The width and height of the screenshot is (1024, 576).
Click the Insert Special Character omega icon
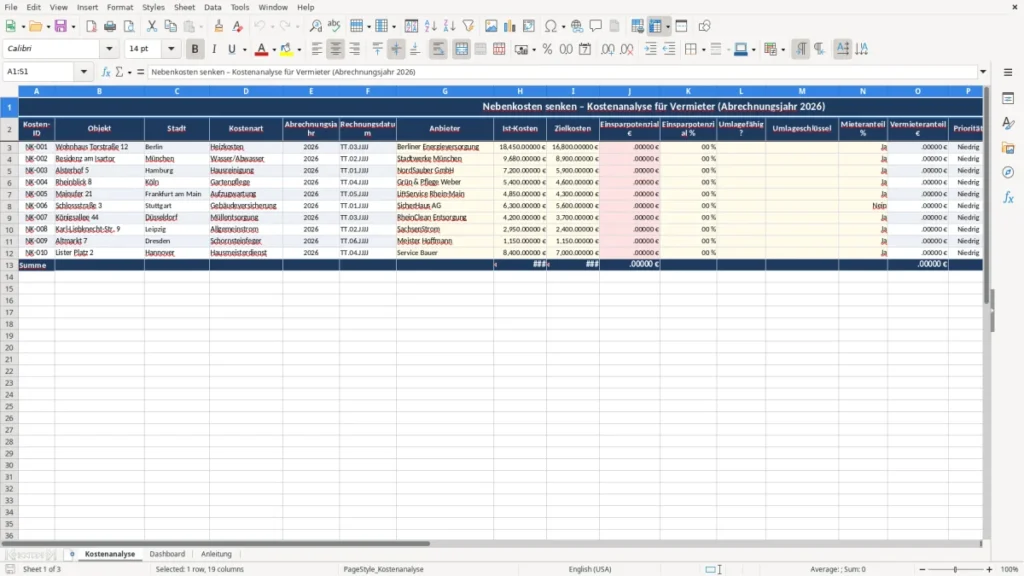click(x=551, y=26)
